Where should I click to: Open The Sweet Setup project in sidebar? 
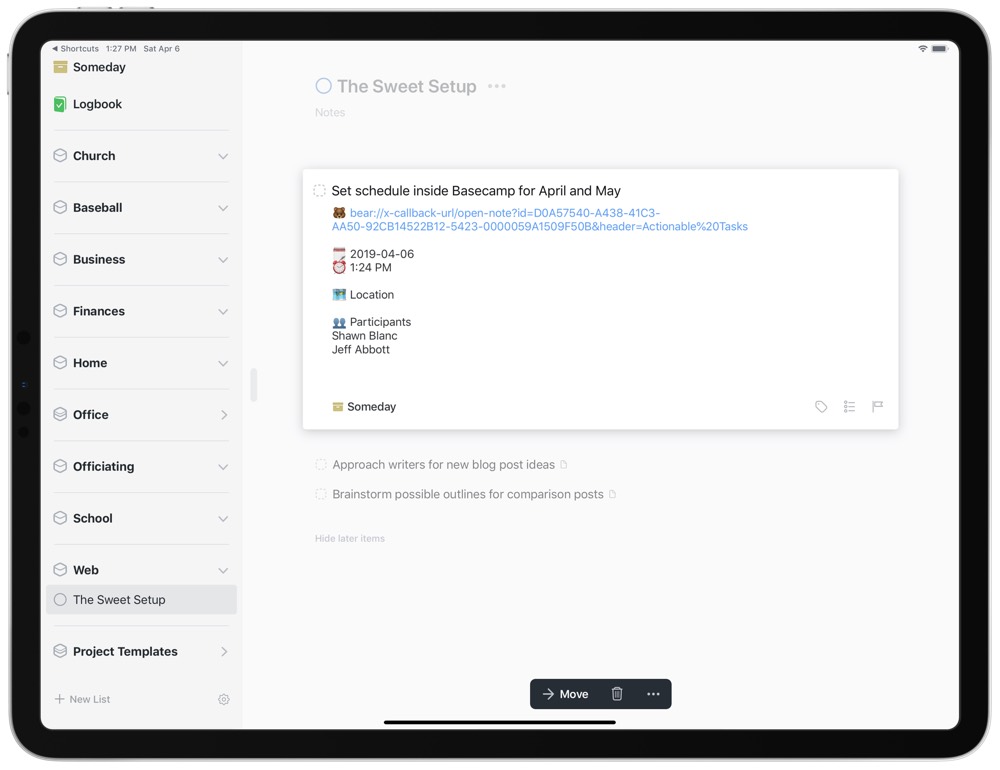(141, 600)
